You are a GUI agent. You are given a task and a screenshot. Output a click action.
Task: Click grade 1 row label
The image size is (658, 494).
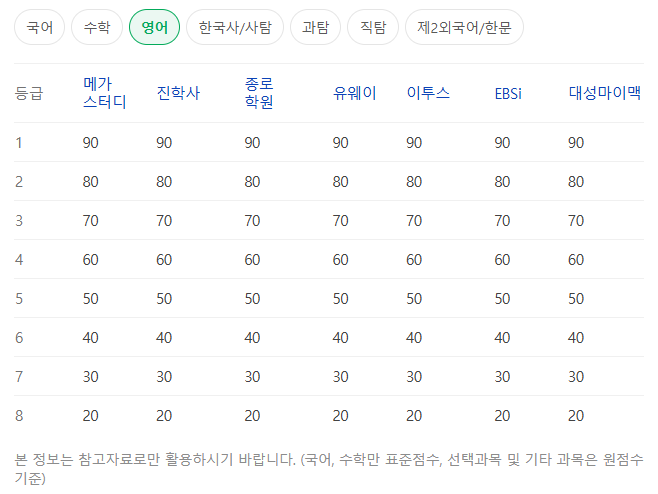pyautogui.click(x=19, y=143)
